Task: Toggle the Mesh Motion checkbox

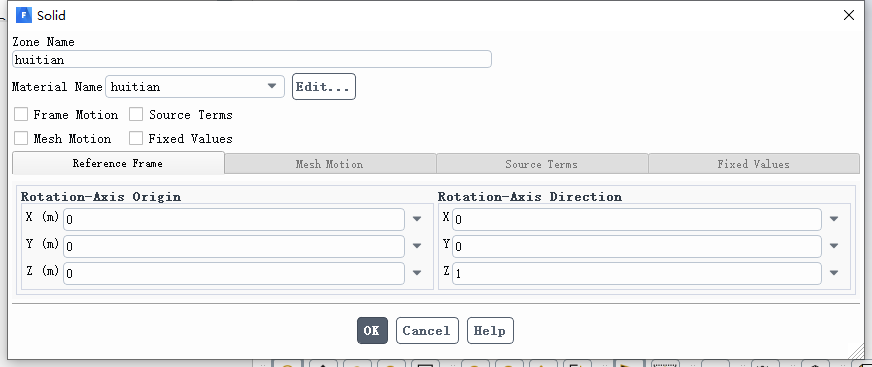Action: tap(21, 138)
